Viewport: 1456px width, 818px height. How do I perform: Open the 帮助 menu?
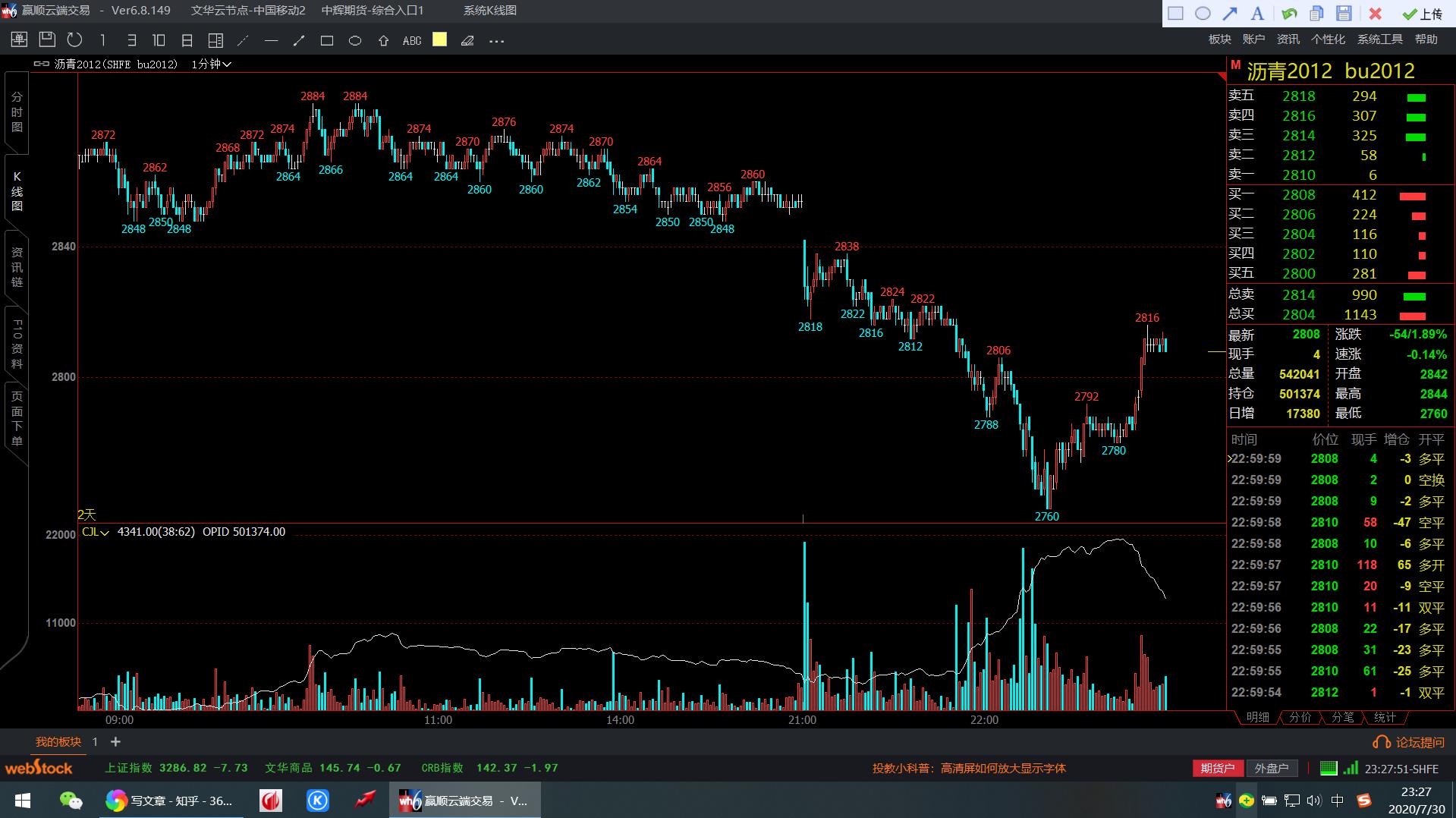(1426, 39)
